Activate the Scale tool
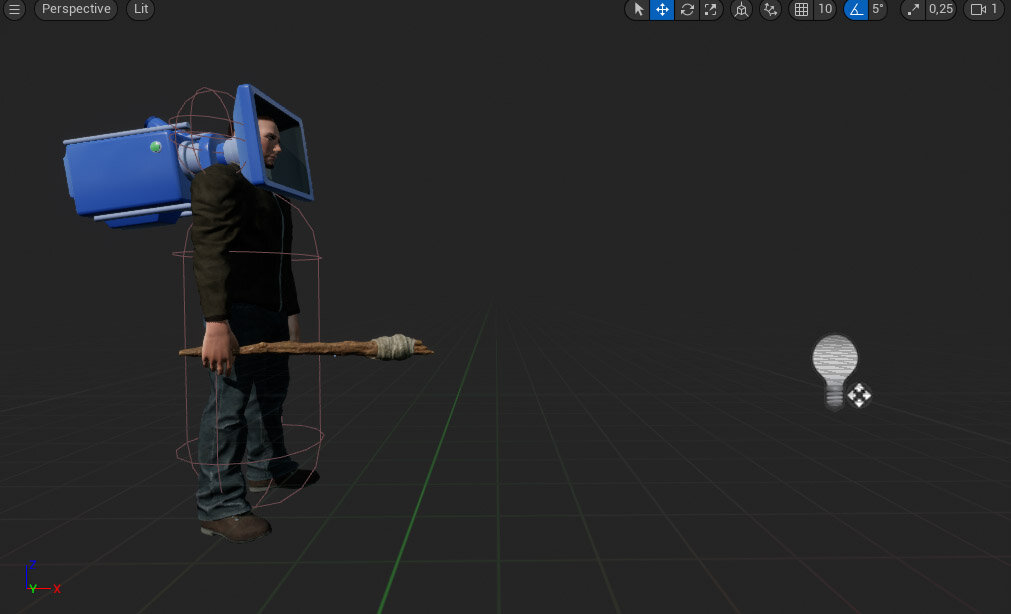The height and width of the screenshot is (614, 1011). 711,9
